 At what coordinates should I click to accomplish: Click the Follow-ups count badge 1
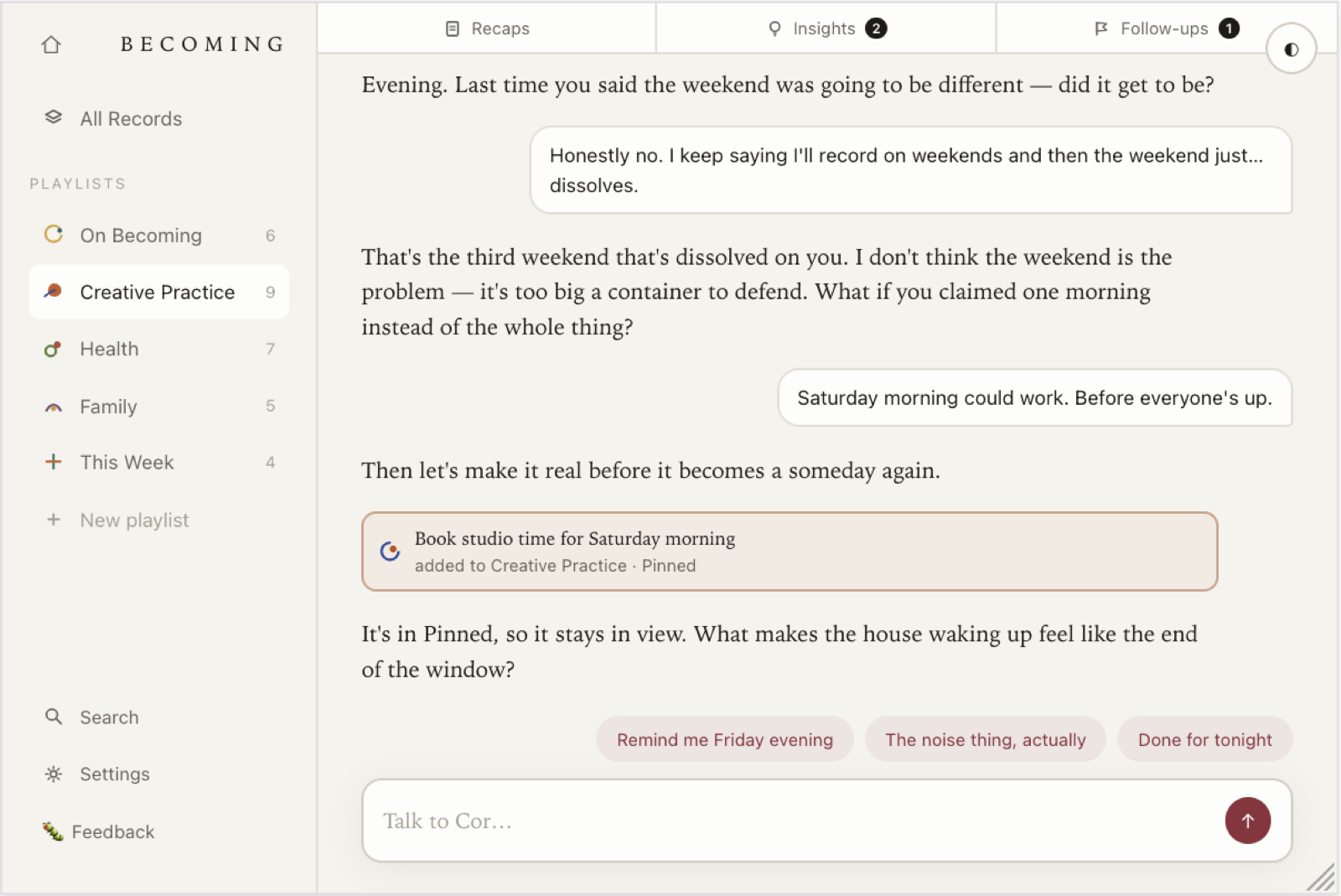click(x=1229, y=28)
